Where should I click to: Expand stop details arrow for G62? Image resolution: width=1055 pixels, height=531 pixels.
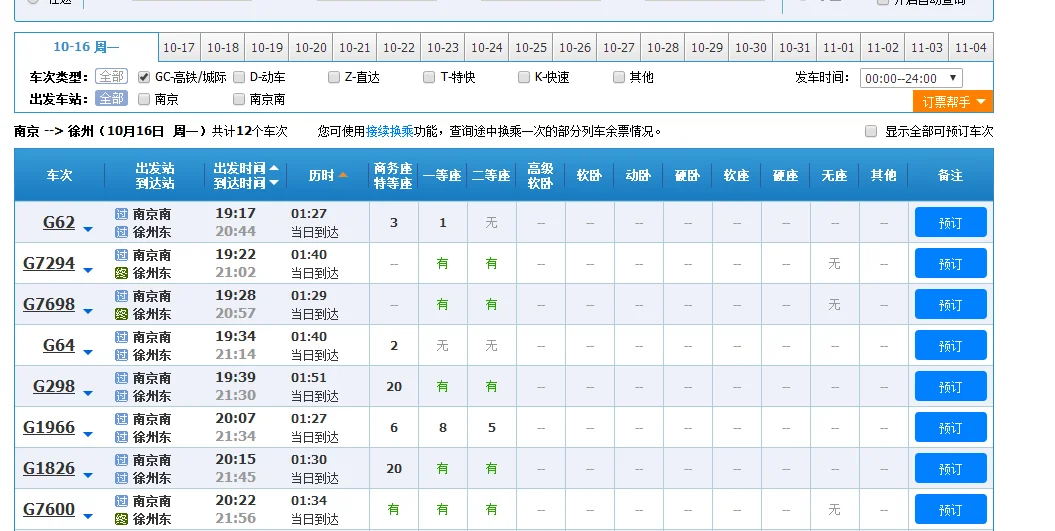pos(87,230)
